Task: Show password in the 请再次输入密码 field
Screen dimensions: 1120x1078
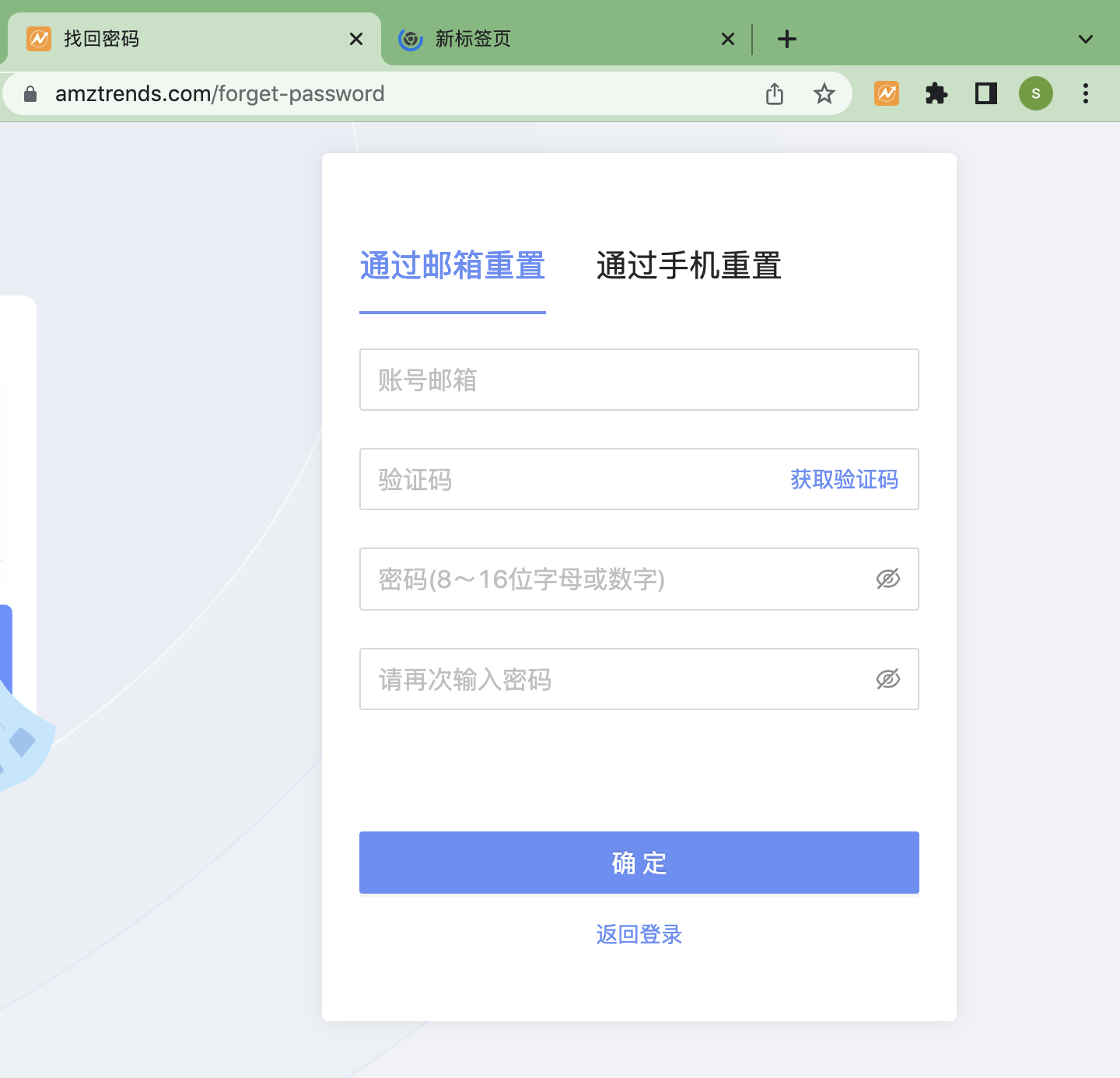Action: point(887,679)
